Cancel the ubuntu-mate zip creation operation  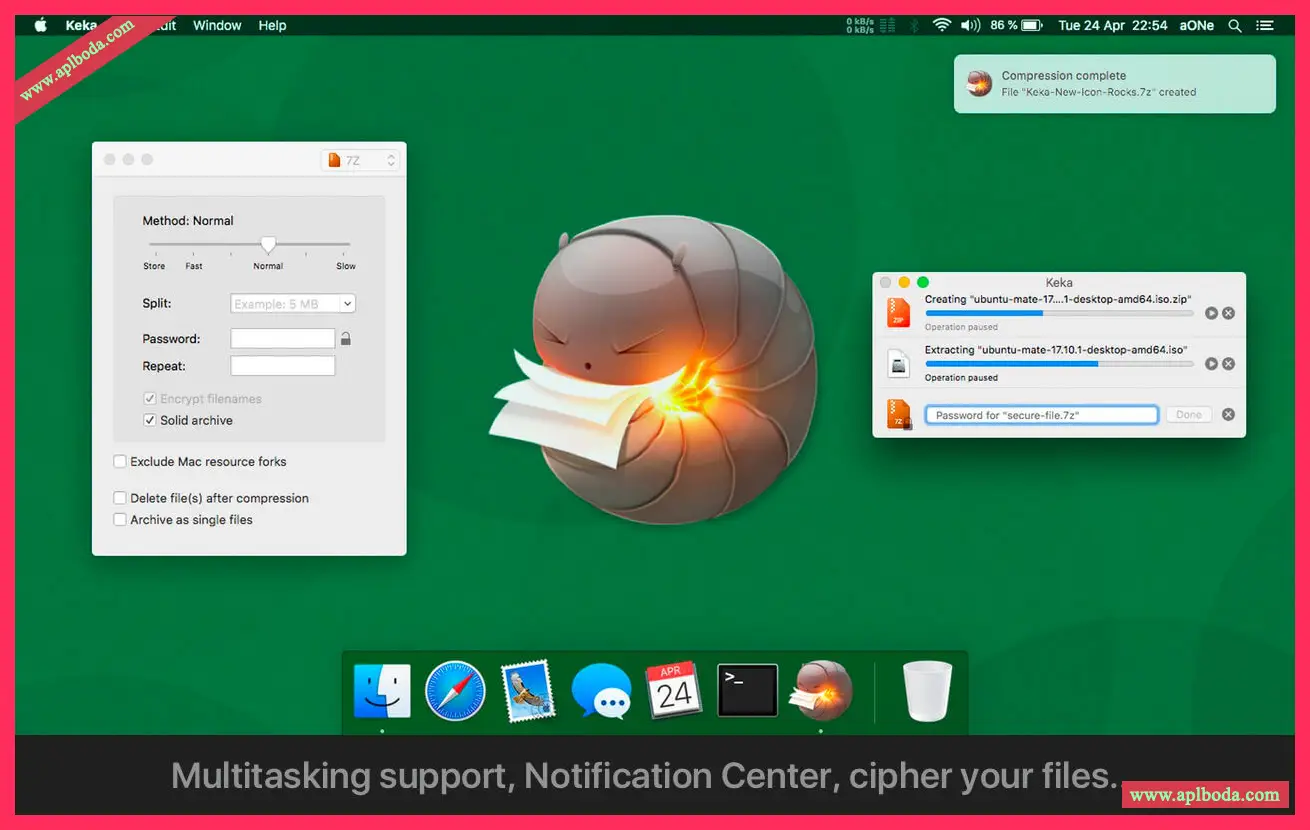pos(1228,313)
